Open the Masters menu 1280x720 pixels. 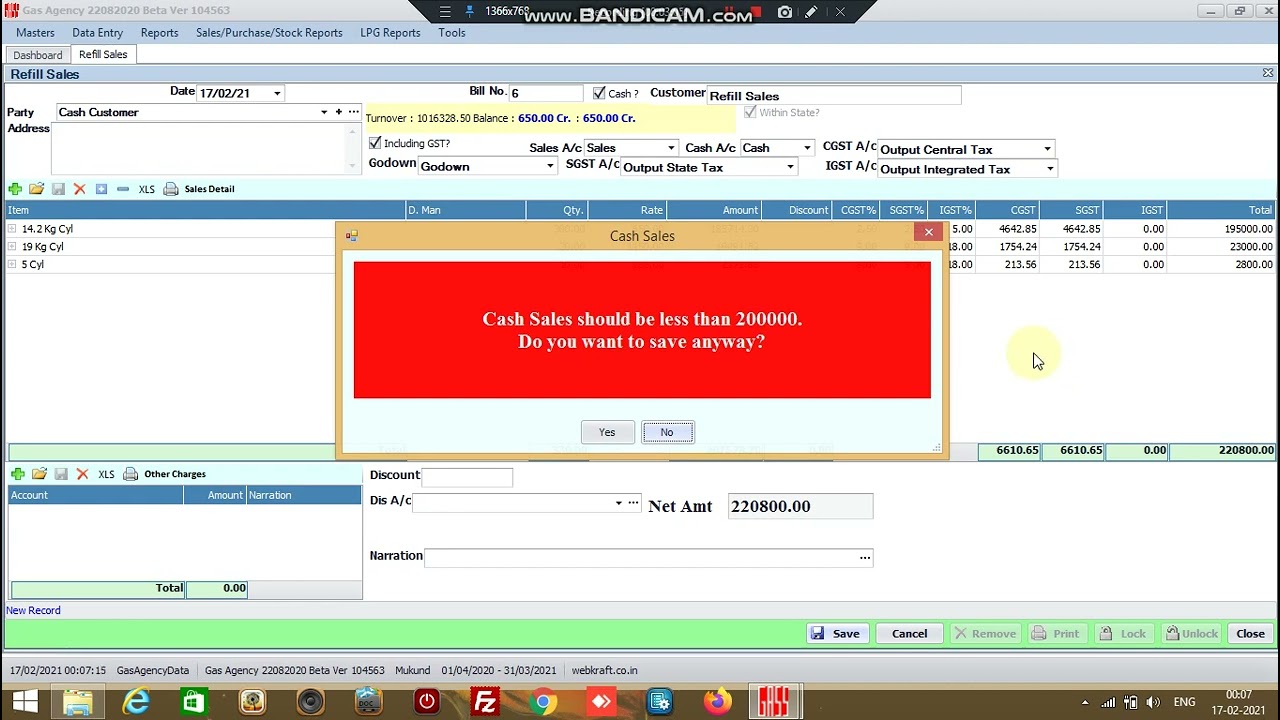(x=35, y=33)
